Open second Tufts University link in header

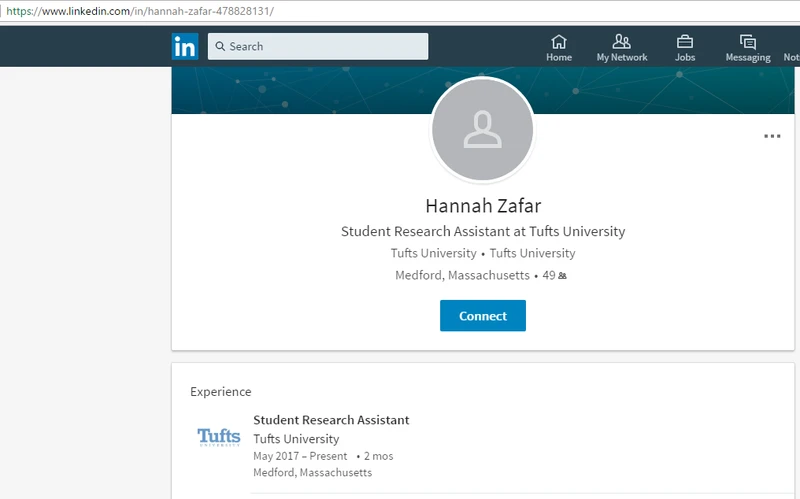pyautogui.click(x=532, y=253)
